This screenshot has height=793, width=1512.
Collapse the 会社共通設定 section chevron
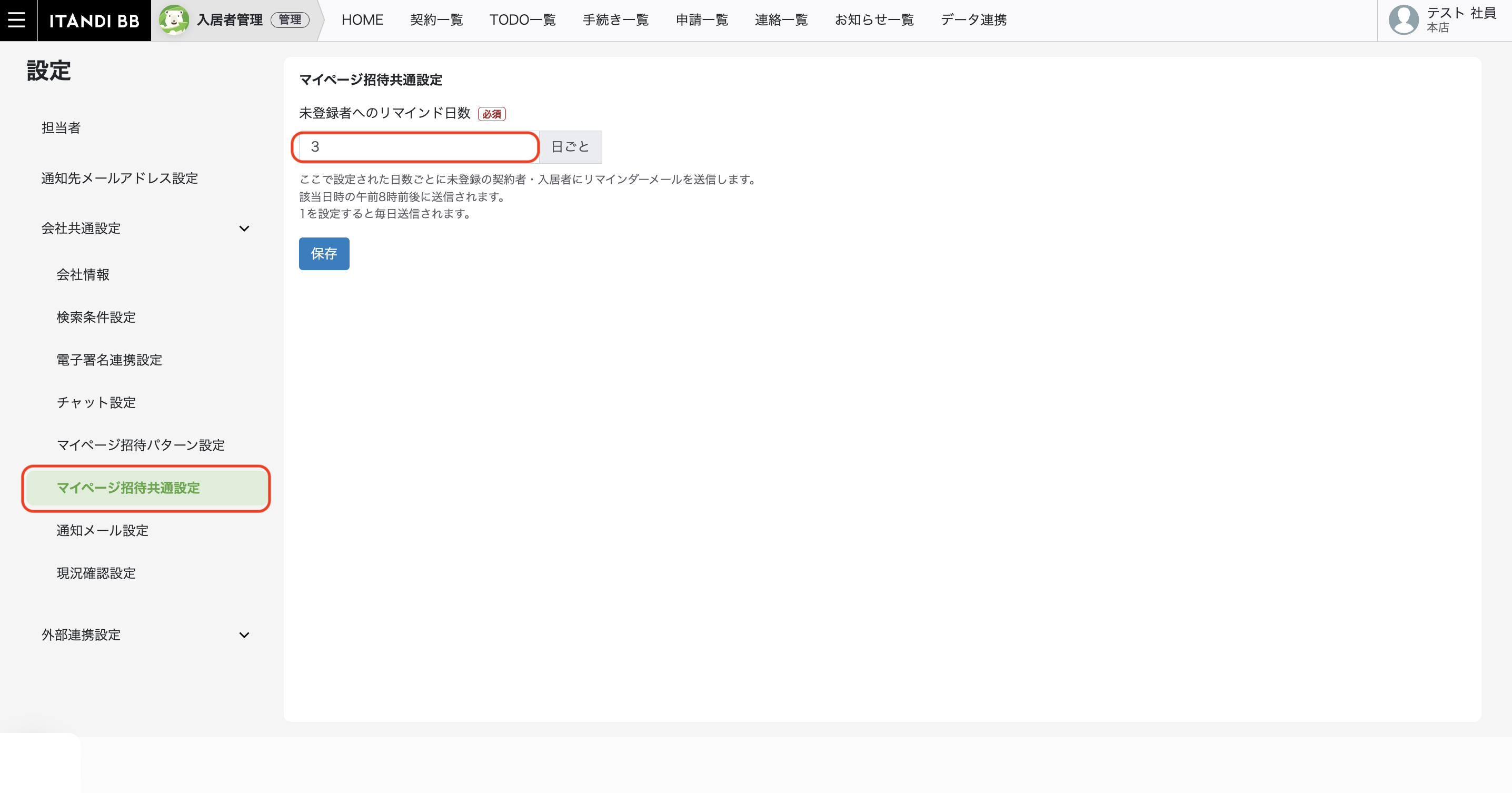(x=244, y=229)
